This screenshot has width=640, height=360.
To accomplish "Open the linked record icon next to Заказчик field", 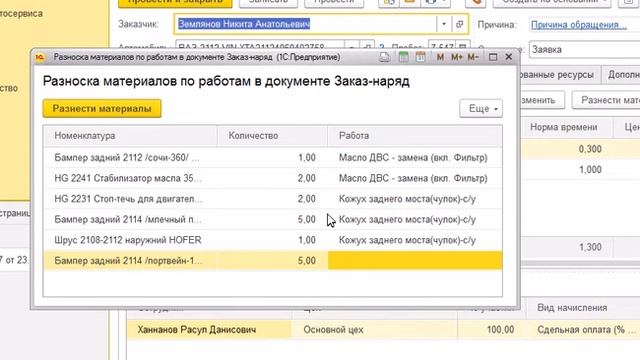I will [x=459, y=24].
